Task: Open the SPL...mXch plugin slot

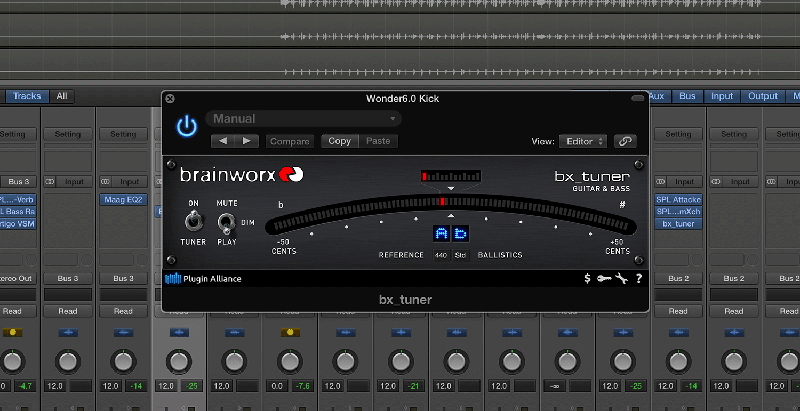Action: click(x=678, y=212)
